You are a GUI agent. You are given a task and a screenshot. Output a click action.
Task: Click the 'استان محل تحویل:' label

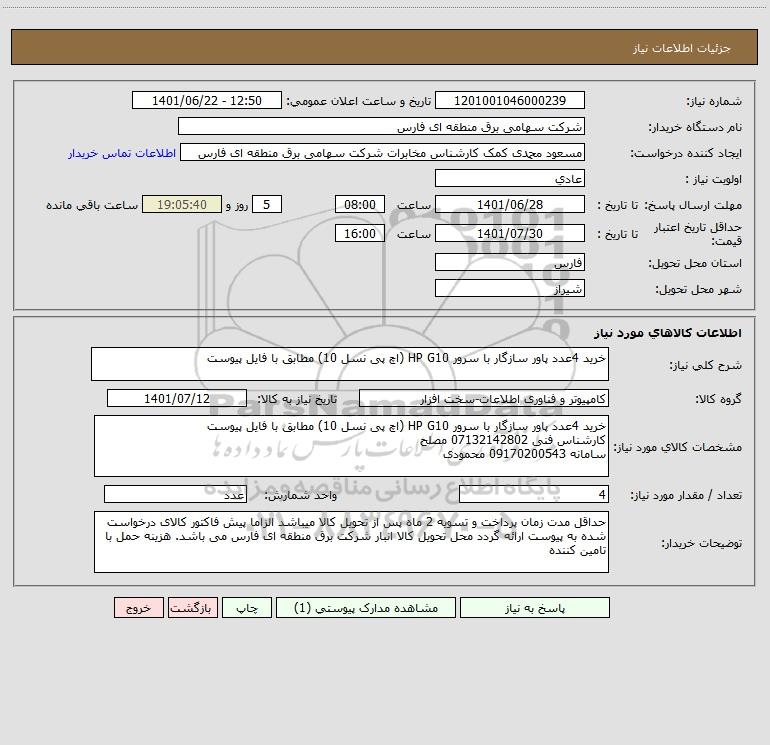pyautogui.click(x=695, y=263)
